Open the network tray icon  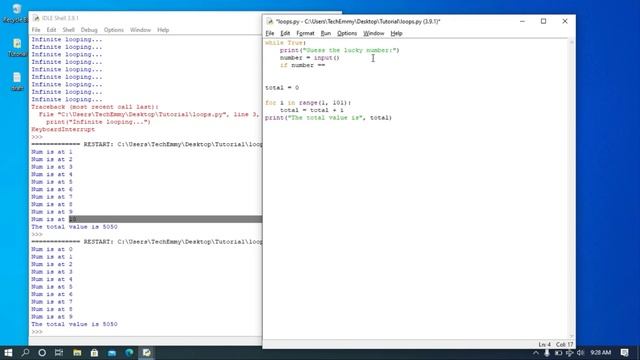(569, 353)
